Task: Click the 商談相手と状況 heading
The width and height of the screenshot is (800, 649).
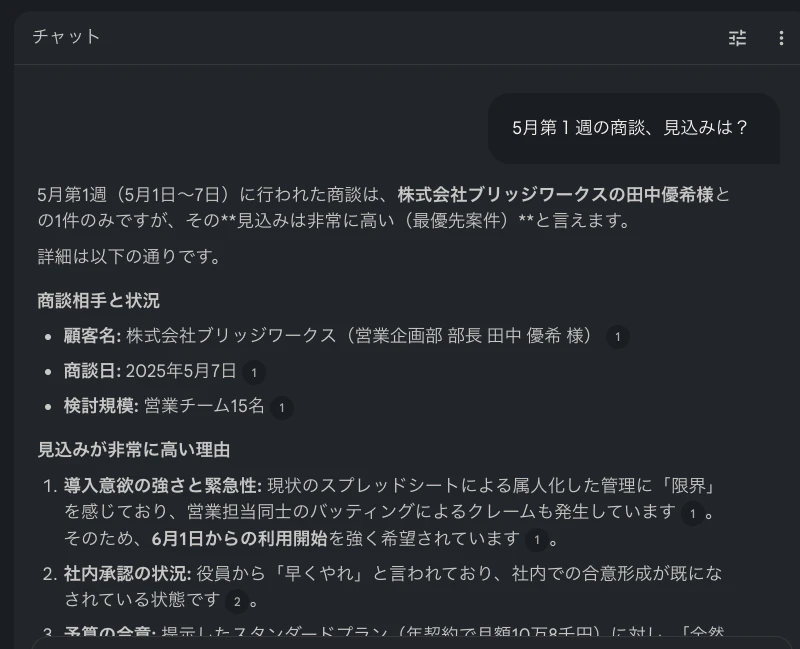Action: [98, 301]
